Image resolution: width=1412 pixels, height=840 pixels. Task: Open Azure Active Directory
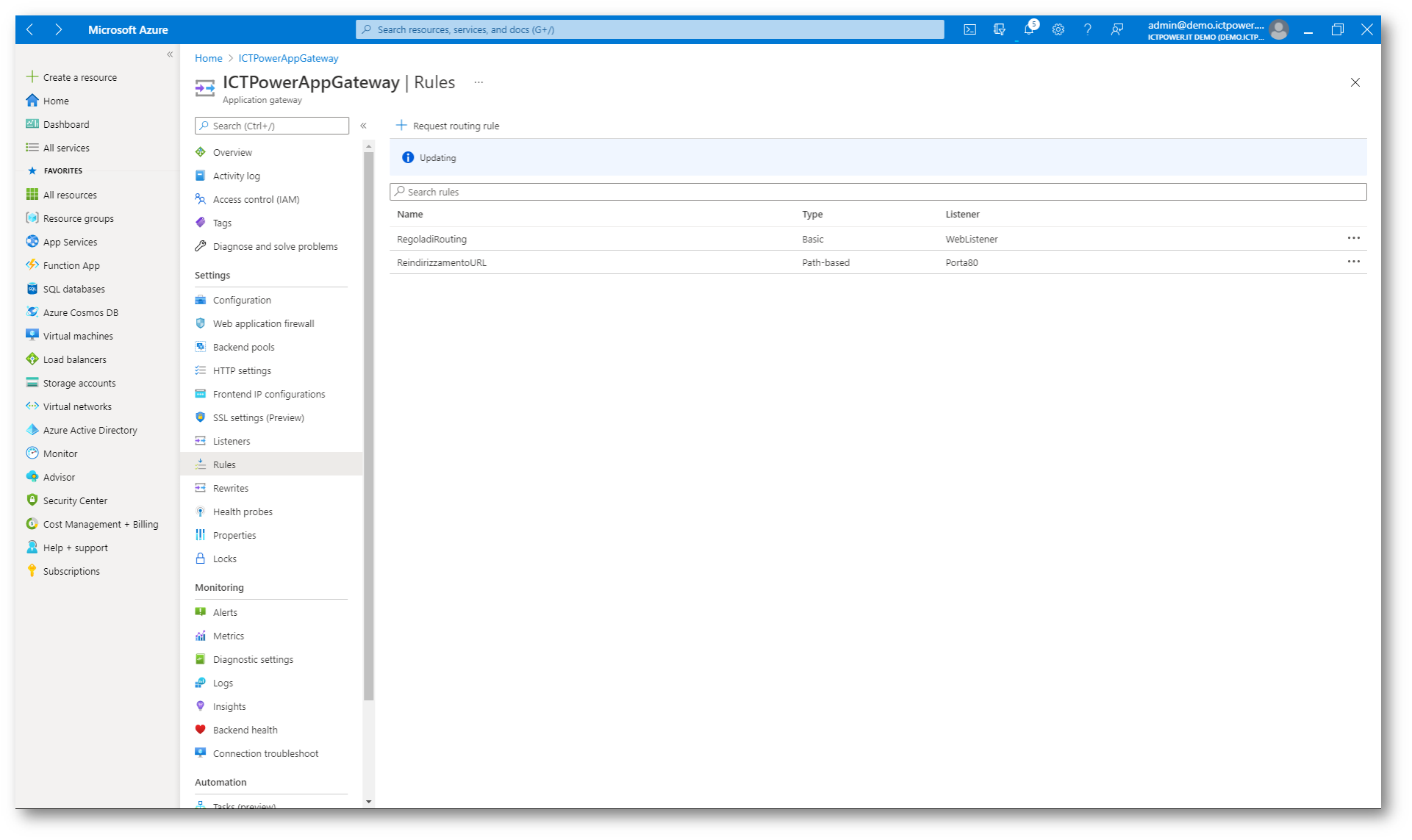coord(82,430)
